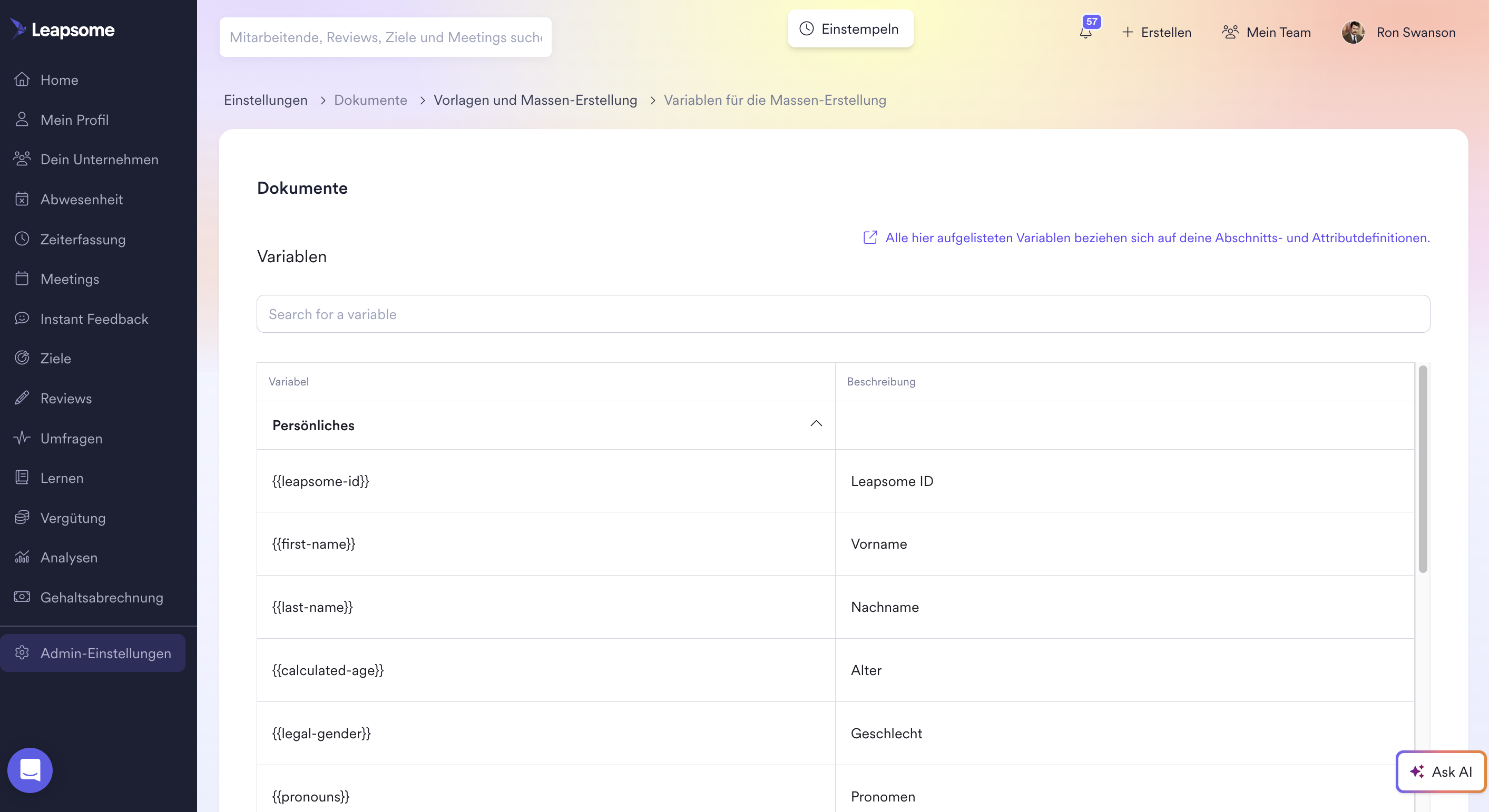Image resolution: width=1489 pixels, height=812 pixels.
Task: Click the plus icon beside Erstellen
Action: pyautogui.click(x=1128, y=32)
